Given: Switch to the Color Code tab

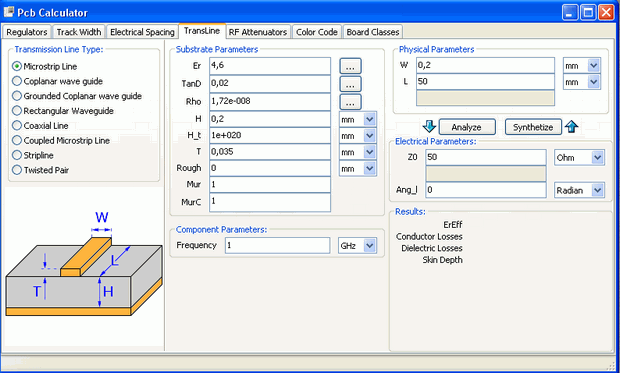Looking at the screenshot, I should click(x=317, y=32).
